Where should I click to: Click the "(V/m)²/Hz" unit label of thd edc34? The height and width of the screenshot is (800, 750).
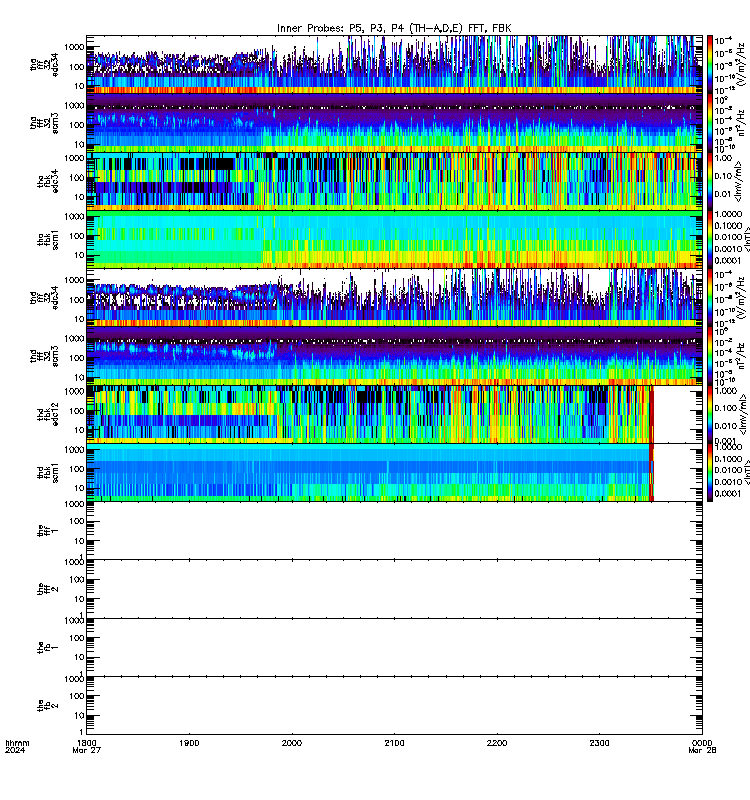pyautogui.click(x=741, y=297)
